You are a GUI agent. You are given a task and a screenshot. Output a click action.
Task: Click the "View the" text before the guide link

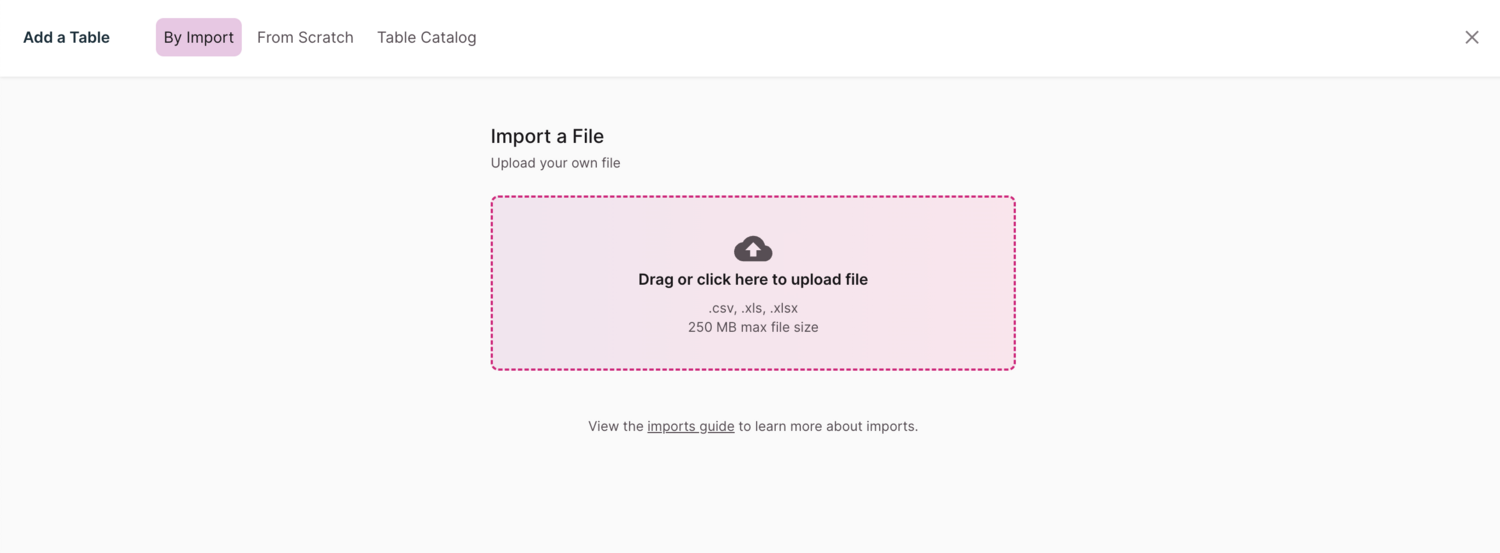pos(615,426)
